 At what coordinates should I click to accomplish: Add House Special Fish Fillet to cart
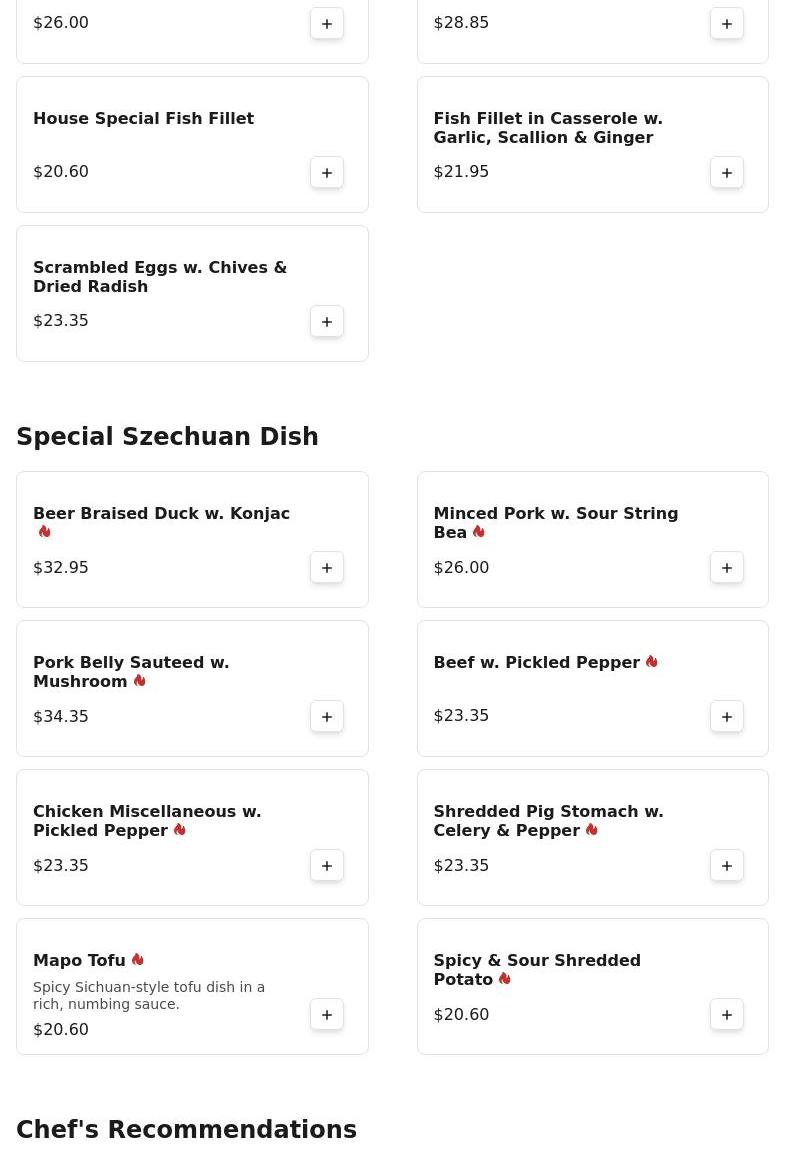coord(327,172)
